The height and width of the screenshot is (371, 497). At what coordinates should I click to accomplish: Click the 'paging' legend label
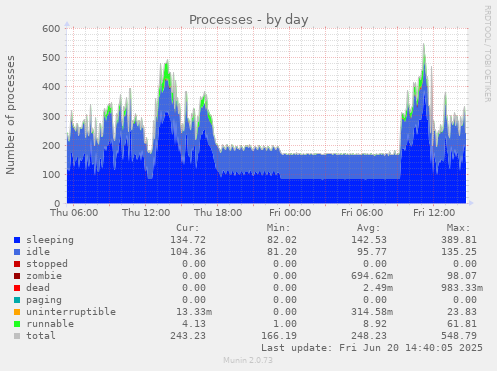[x=44, y=300]
